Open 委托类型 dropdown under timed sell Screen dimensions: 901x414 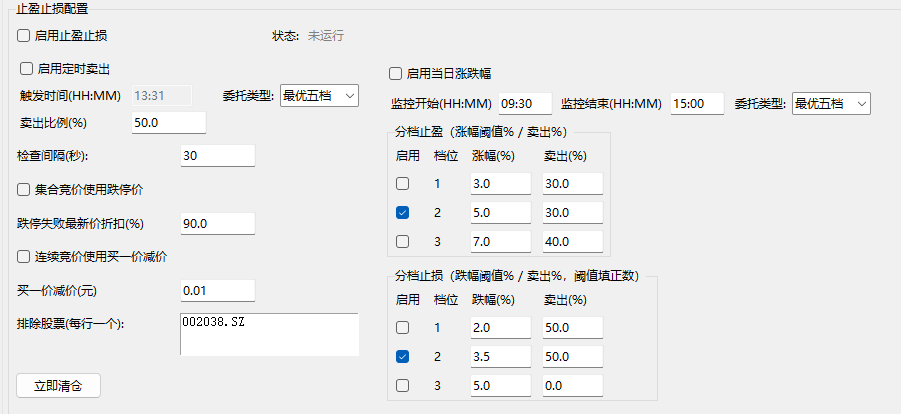click(319, 95)
